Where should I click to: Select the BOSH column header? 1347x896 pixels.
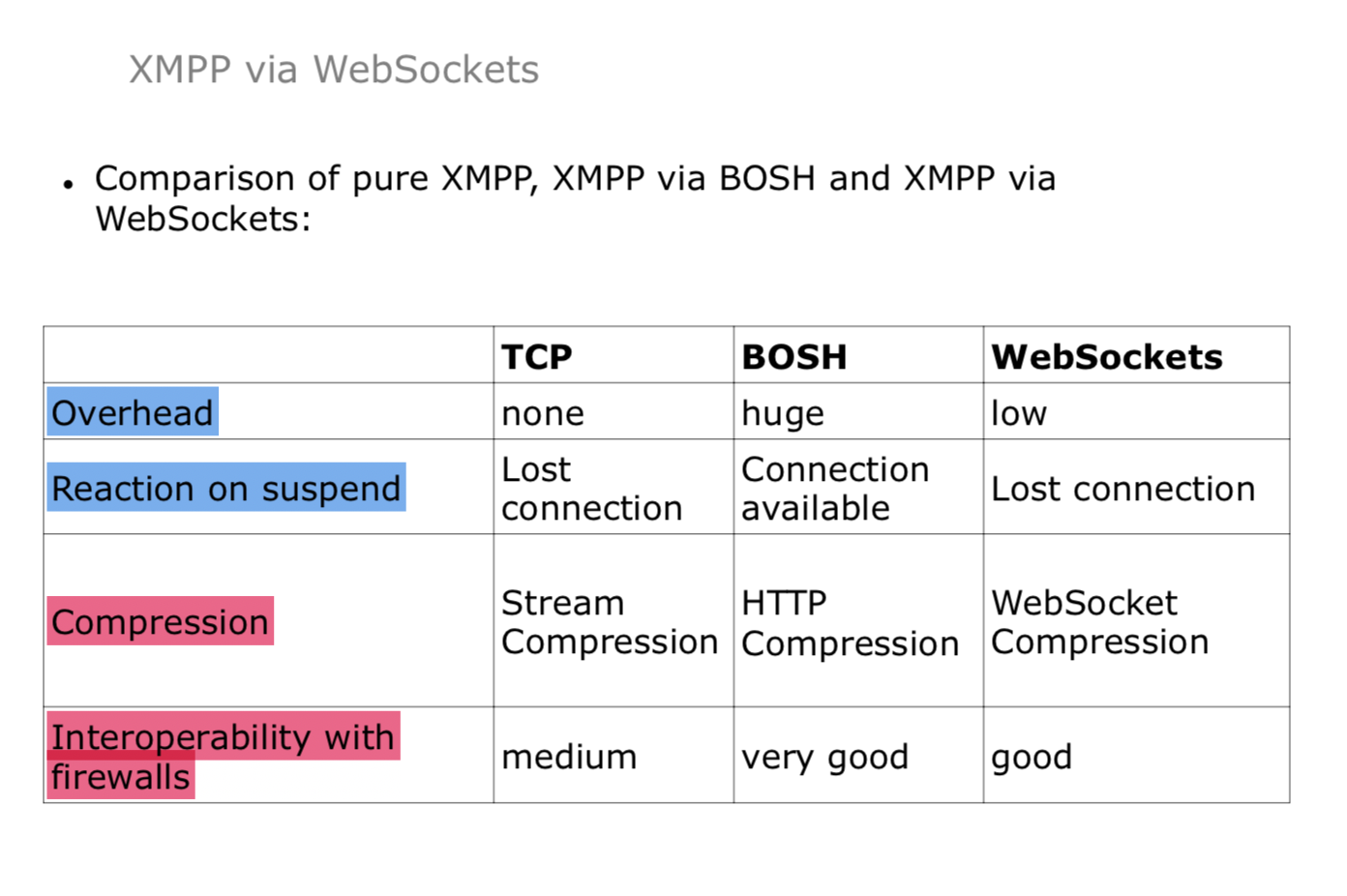pyautogui.click(x=793, y=357)
